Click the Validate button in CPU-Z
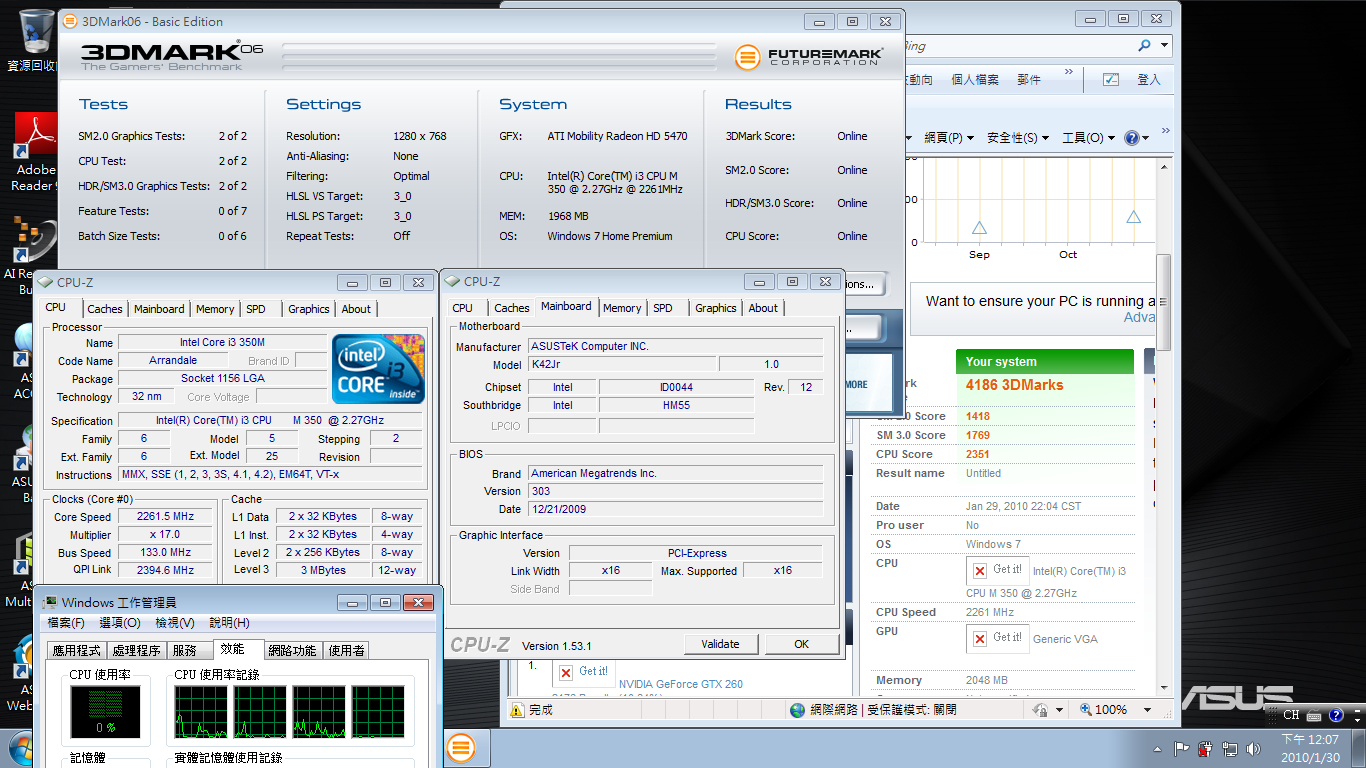Screen dimensions: 1366x768 tap(721, 644)
